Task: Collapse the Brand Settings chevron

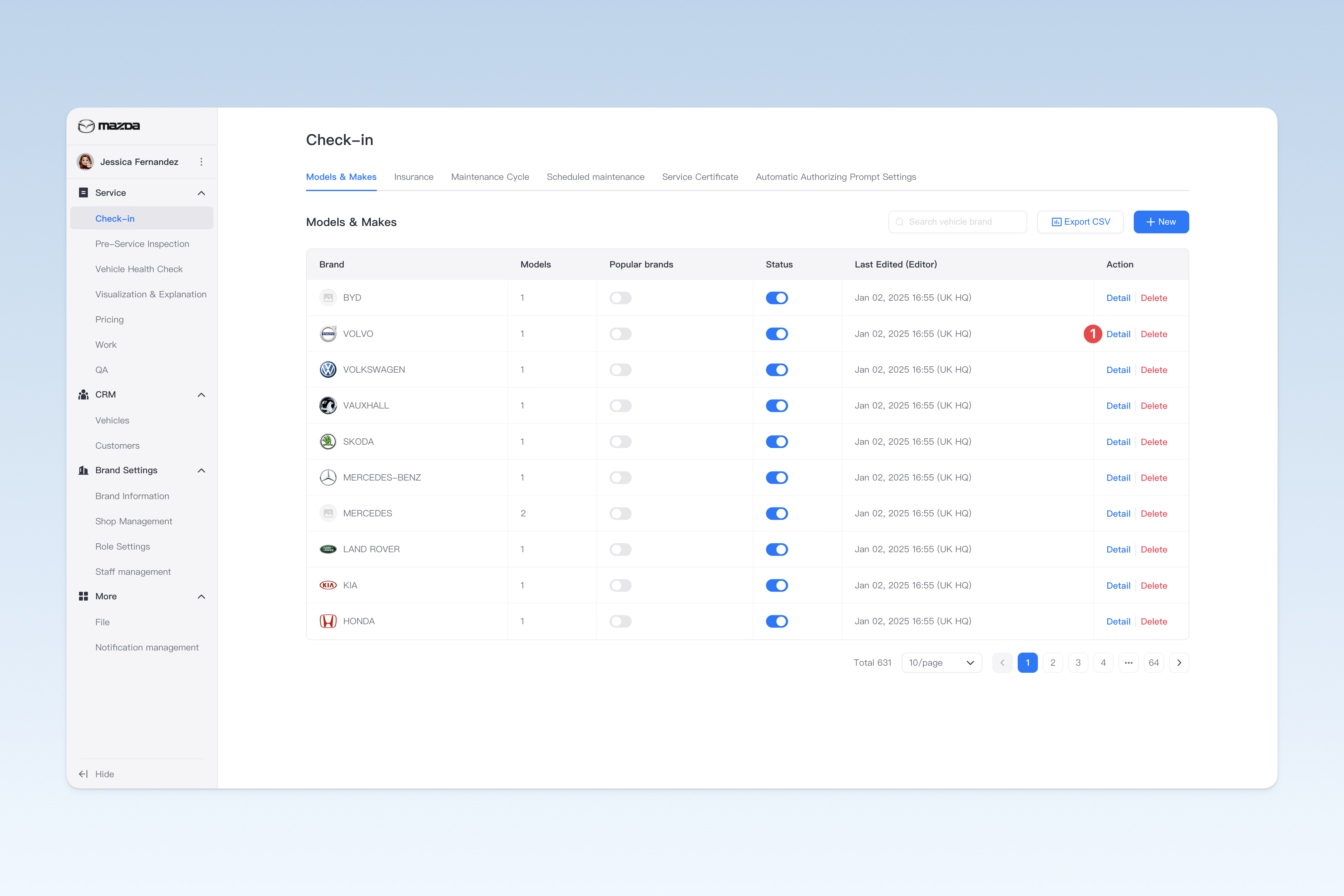Action: pyautogui.click(x=201, y=471)
